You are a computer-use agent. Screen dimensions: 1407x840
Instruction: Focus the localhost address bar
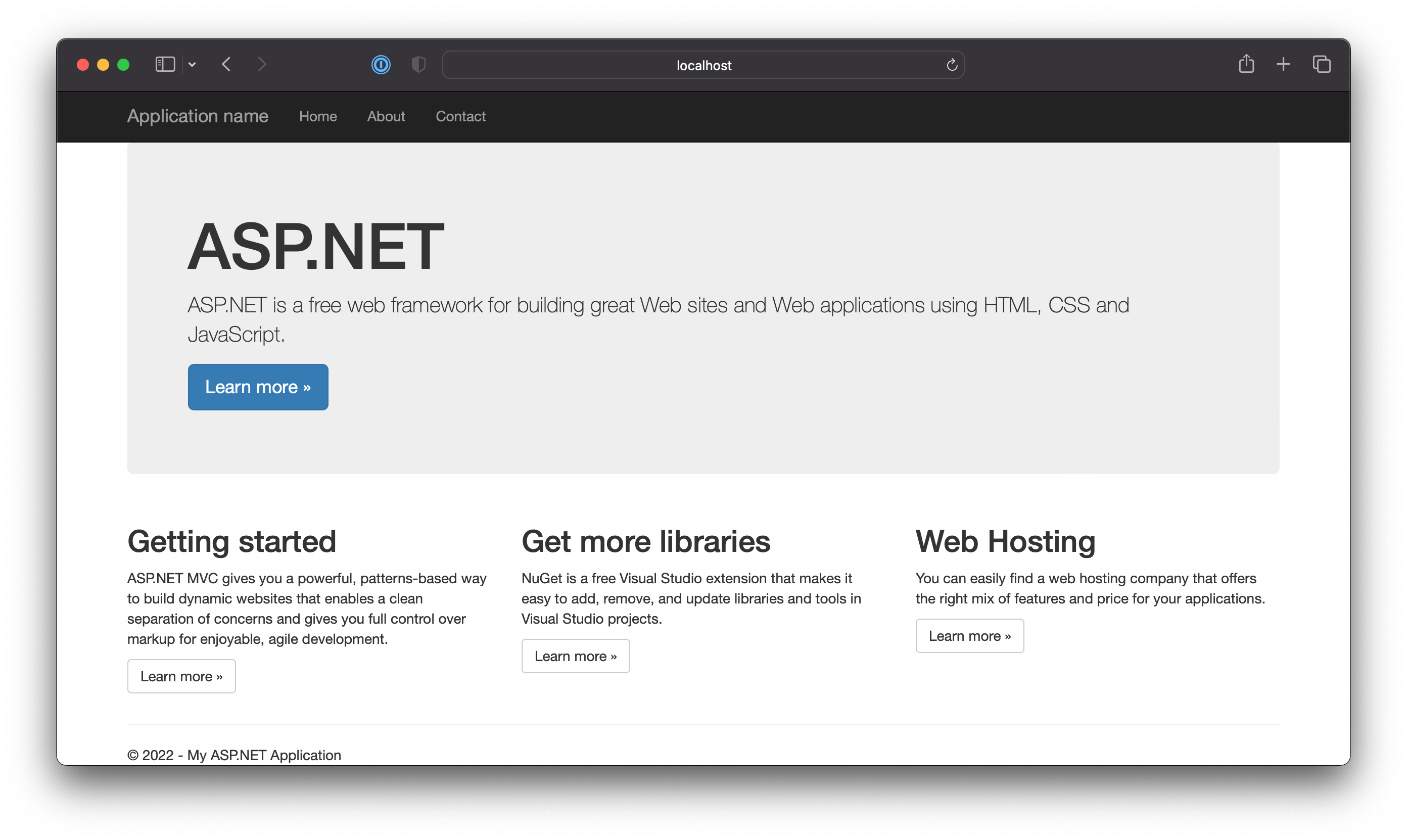pos(703,65)
